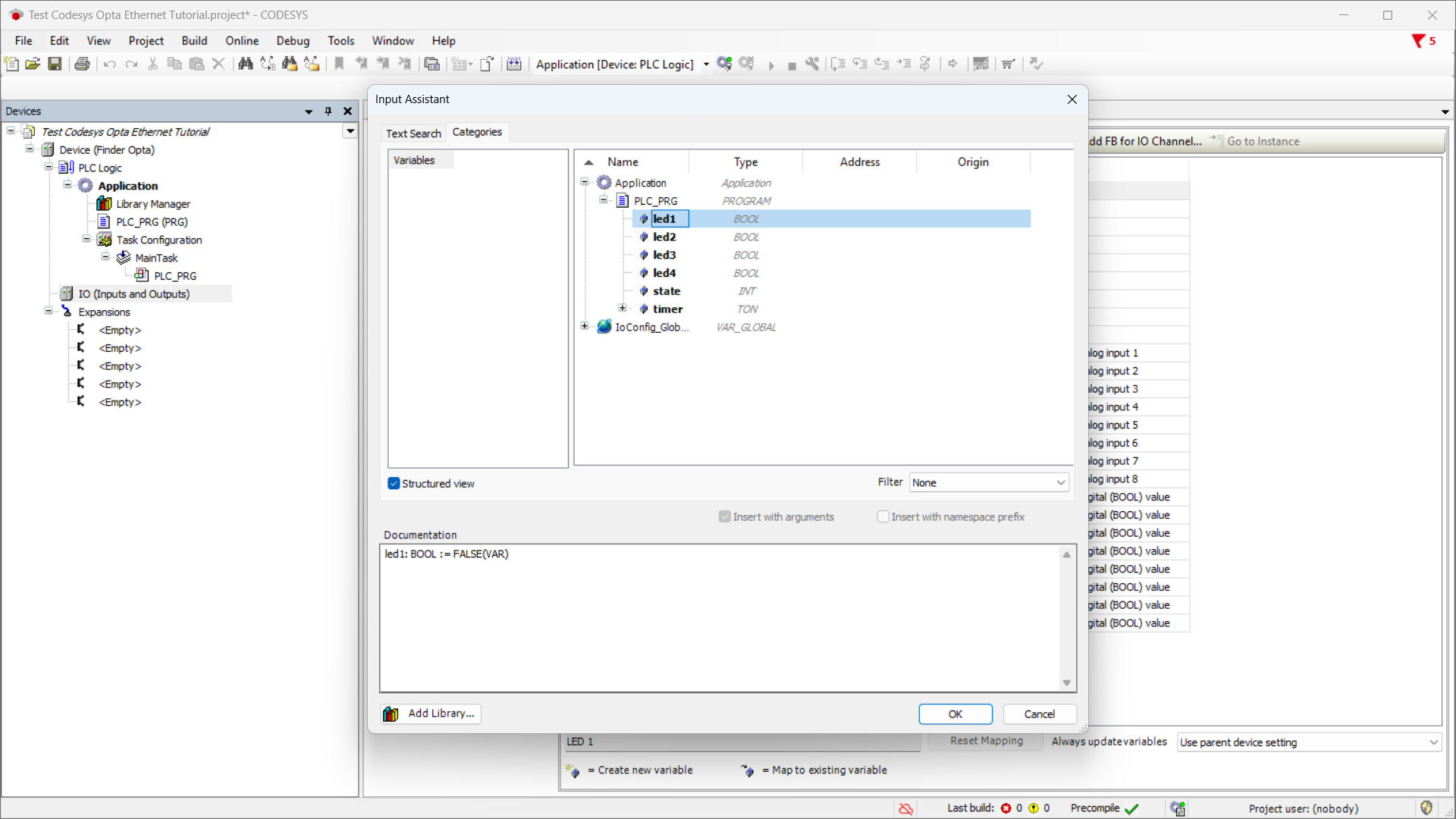Click the Documentation scrollbar down arrow
Screen dimensions: 1456x819
(1066, 682)
